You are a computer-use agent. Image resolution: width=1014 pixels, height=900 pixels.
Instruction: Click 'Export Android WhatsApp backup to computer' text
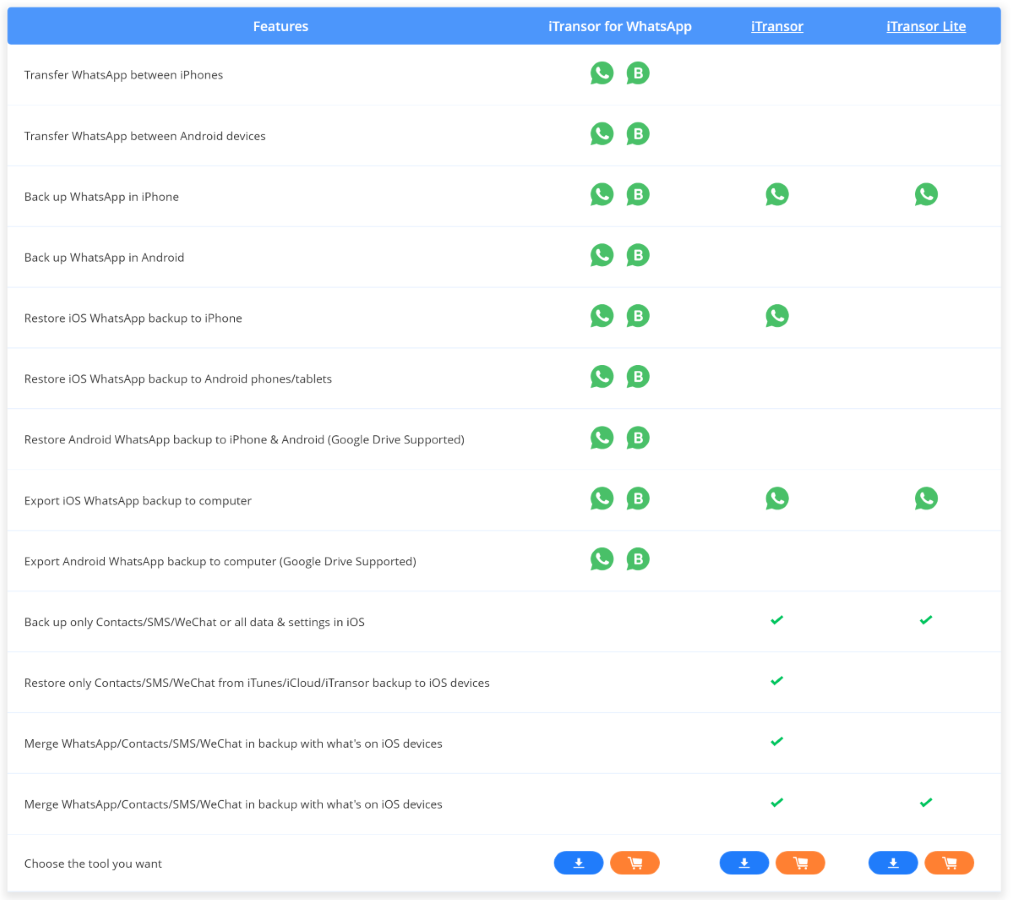(x=150, y=561)
